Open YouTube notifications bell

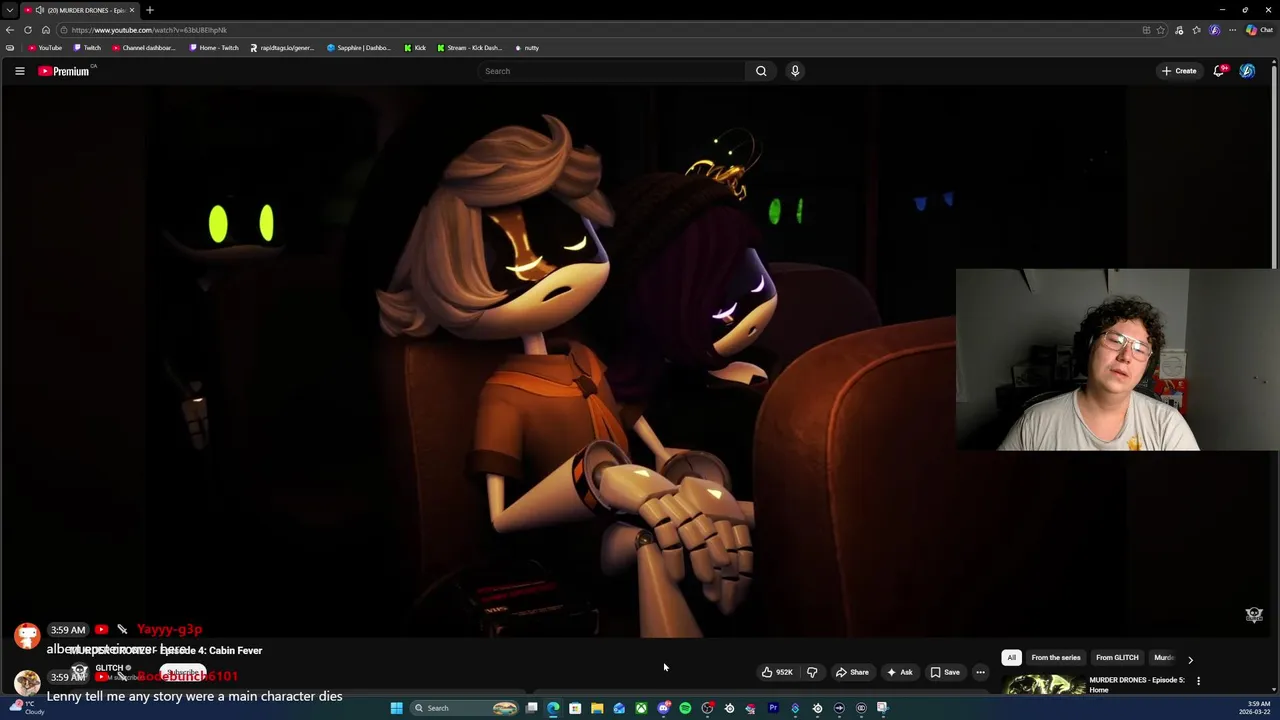click(1219, 71)
